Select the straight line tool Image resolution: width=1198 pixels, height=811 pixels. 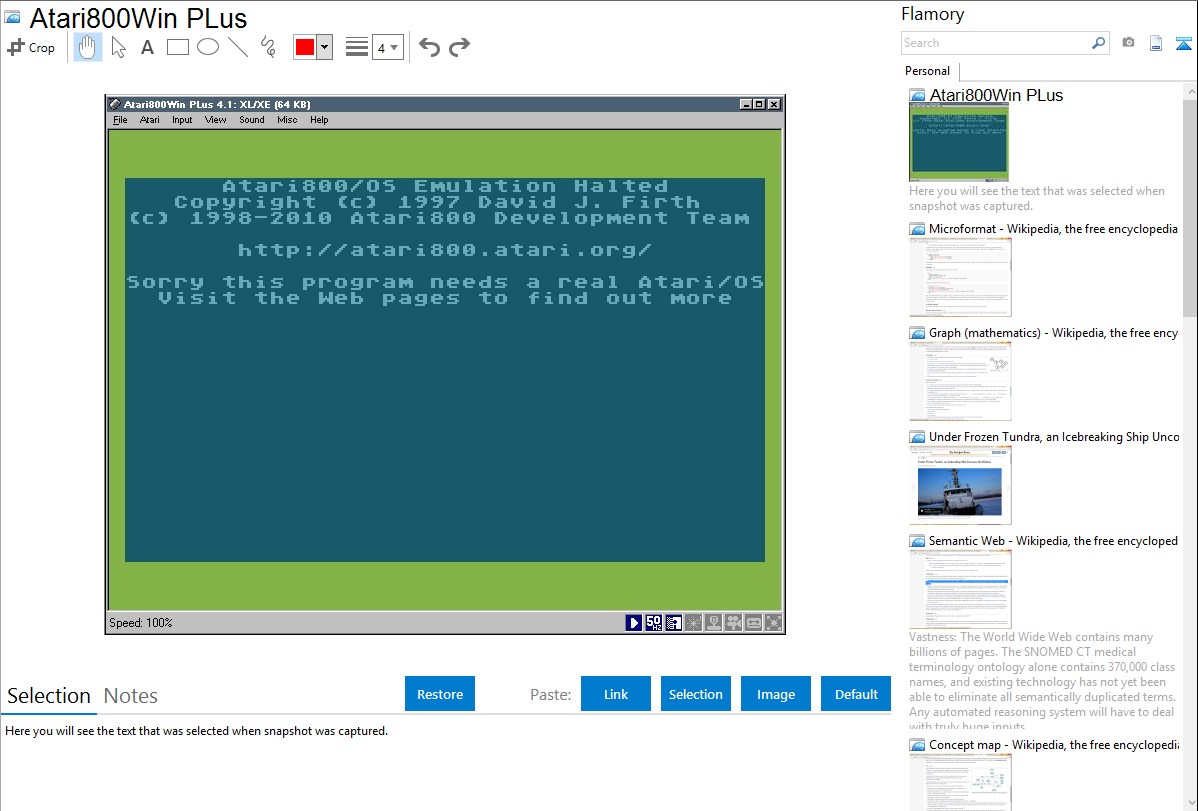(x=238, y=47)
